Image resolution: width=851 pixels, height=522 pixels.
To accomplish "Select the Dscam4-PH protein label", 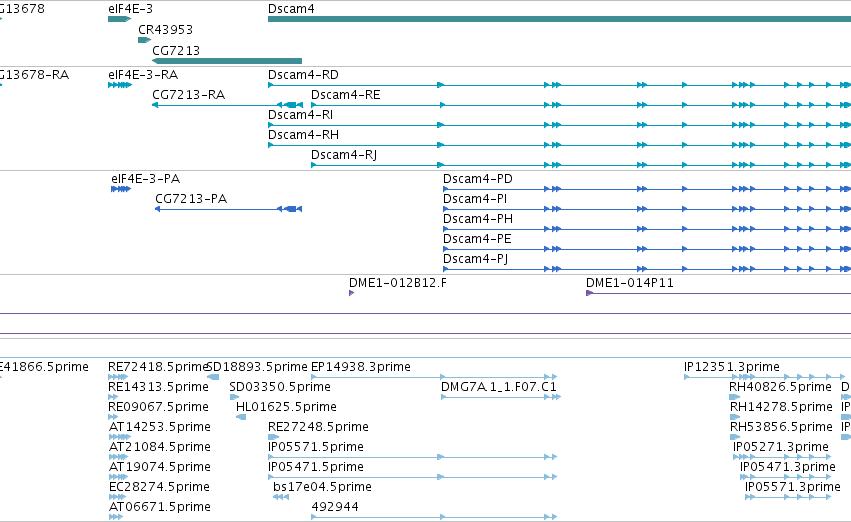I will (x=478, y=219).
